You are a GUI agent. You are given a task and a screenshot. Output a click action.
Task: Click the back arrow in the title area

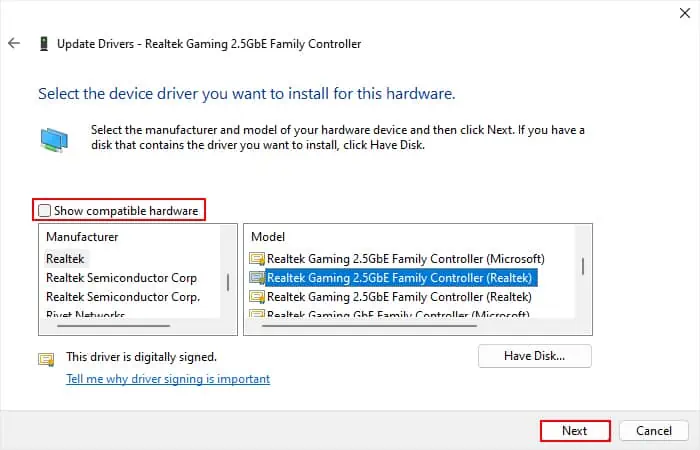pyautogui.click(x=14, y=44)
